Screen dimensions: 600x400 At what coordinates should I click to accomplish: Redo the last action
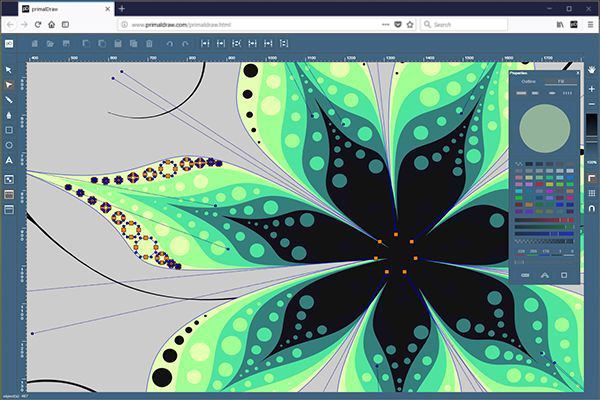point(185,44)
